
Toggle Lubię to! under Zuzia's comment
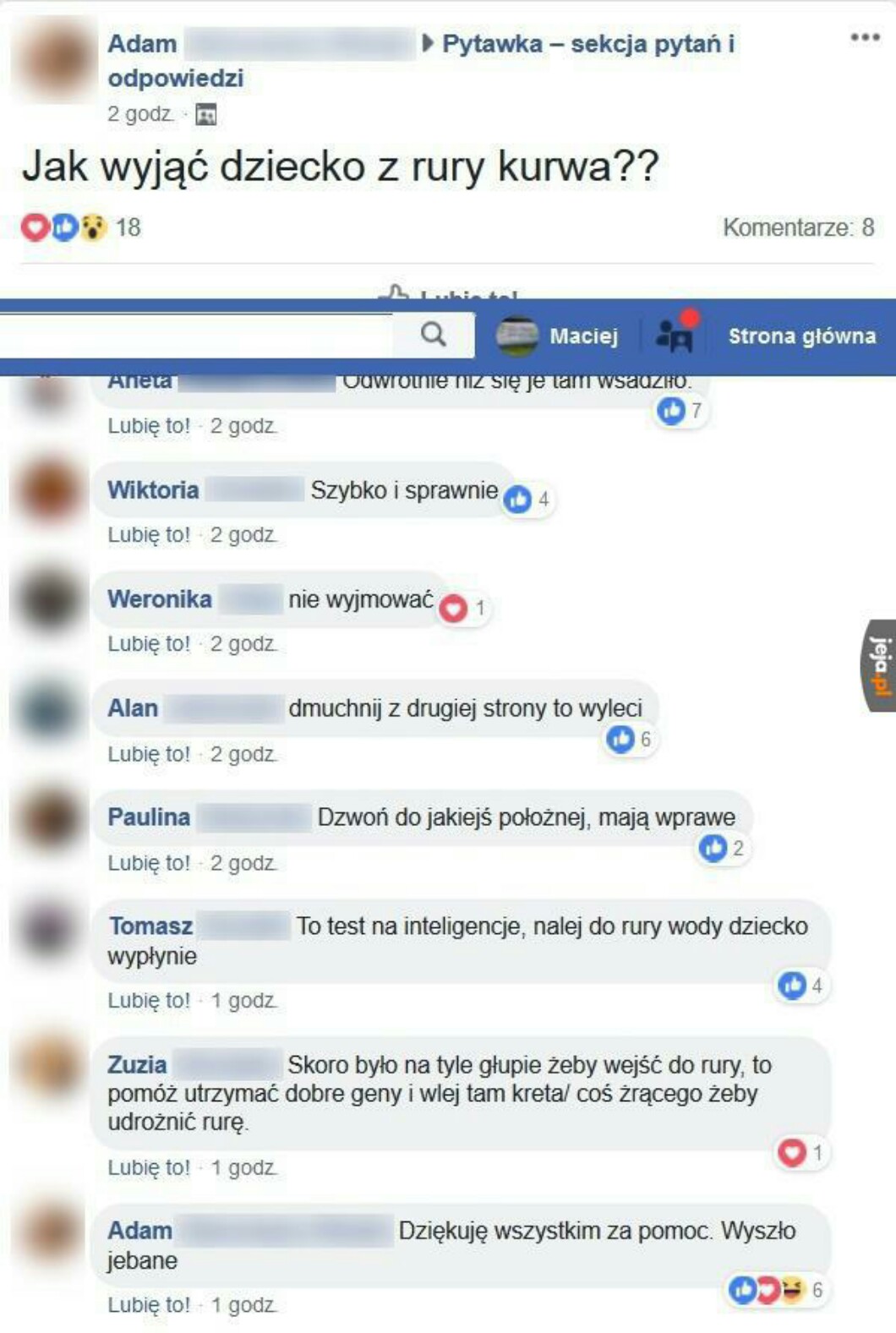tap(149, 1167)
